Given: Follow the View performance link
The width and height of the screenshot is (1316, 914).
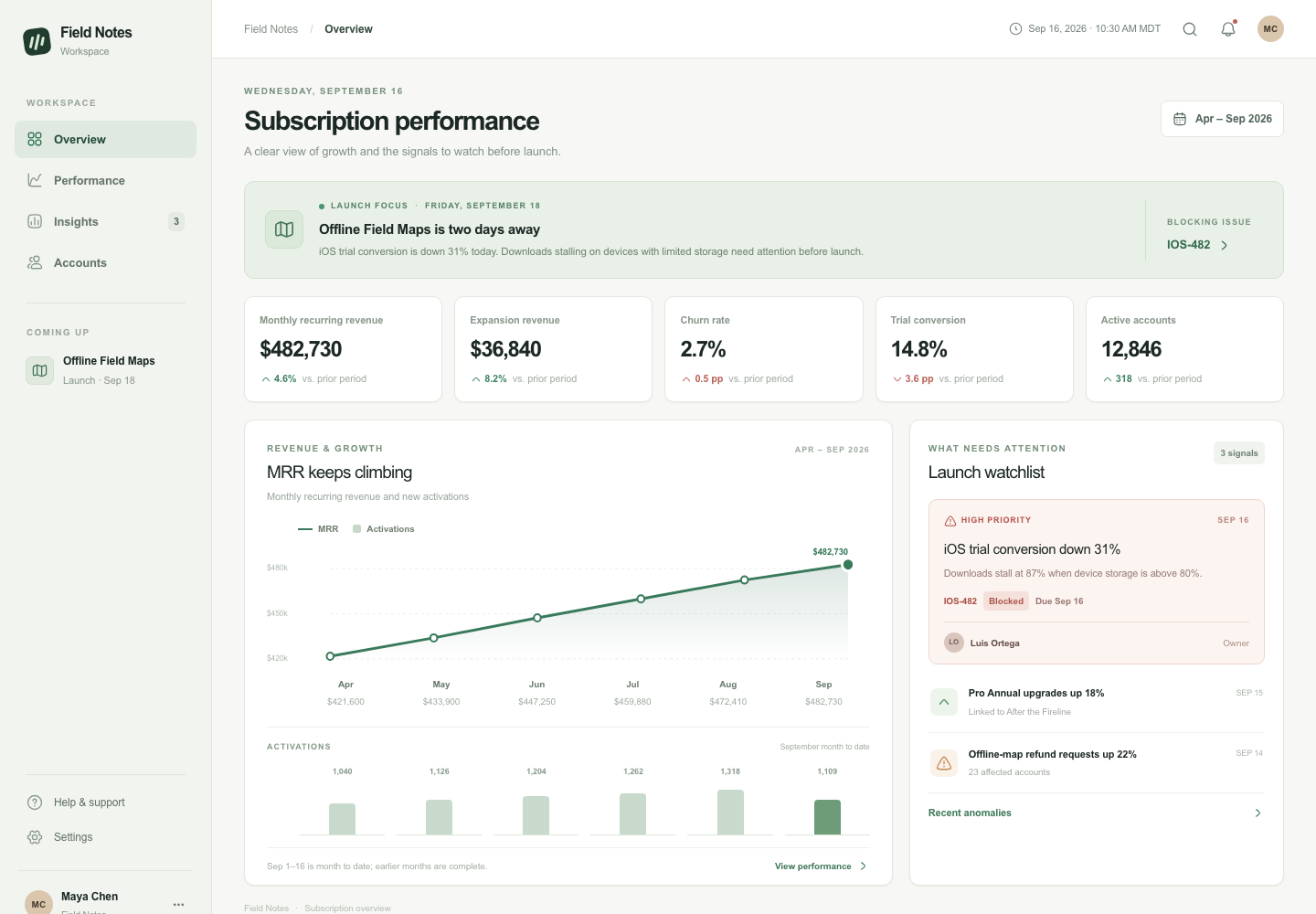Looking at the screenshot, I should coord(822,866).
